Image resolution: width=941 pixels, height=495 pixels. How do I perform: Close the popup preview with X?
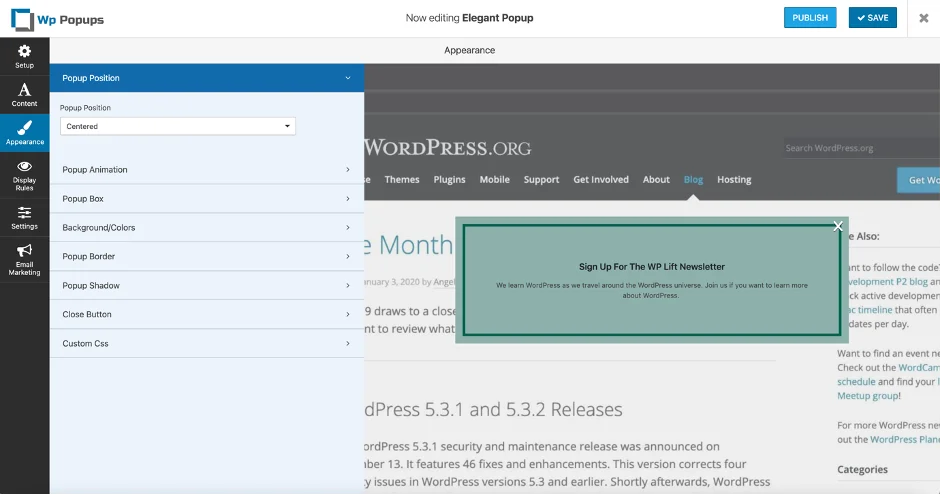coord(838,226)
